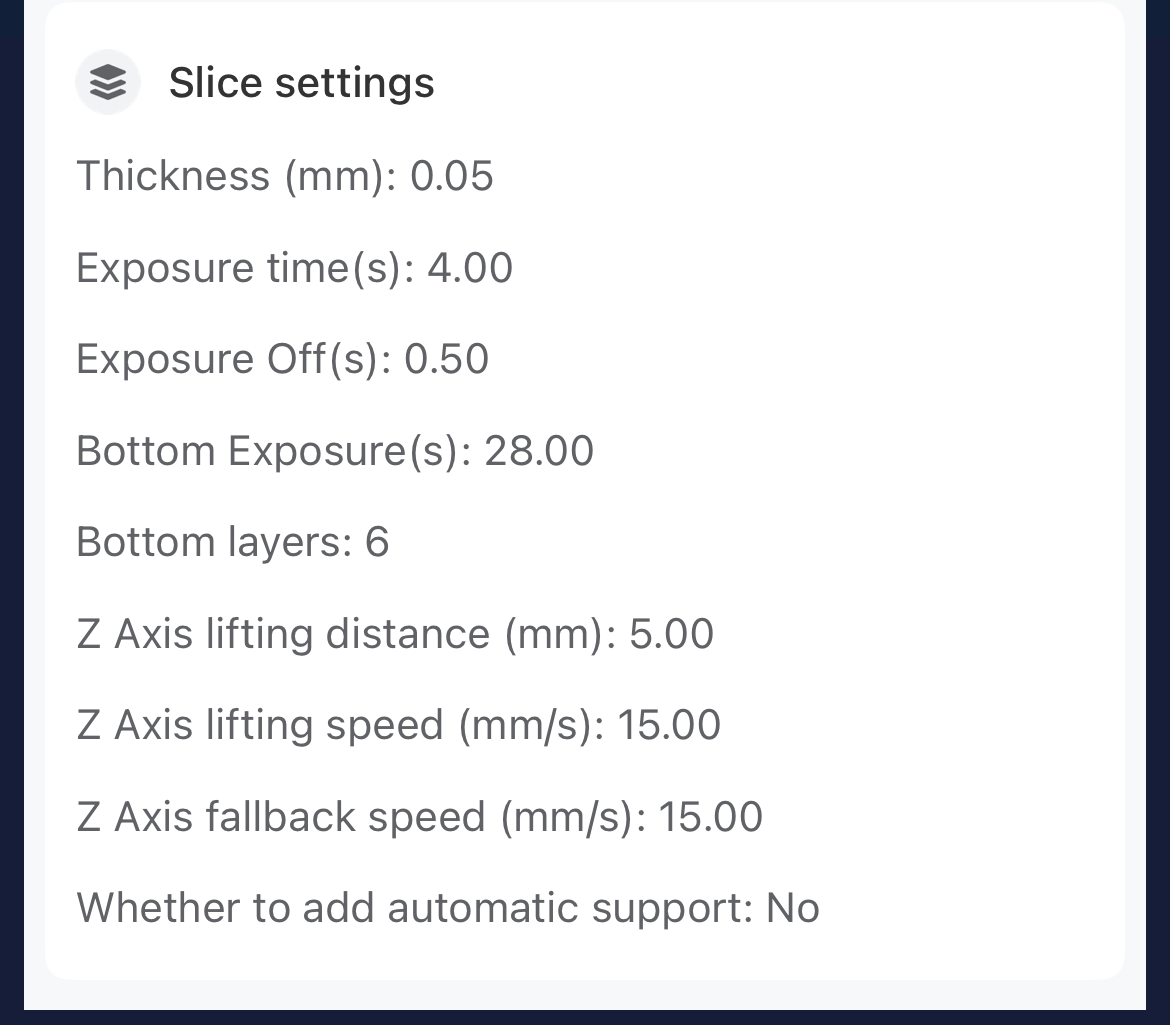Click the 0.05 thickness value
This screenshot has height=1025, width=1170.
[x=452, y=176]
